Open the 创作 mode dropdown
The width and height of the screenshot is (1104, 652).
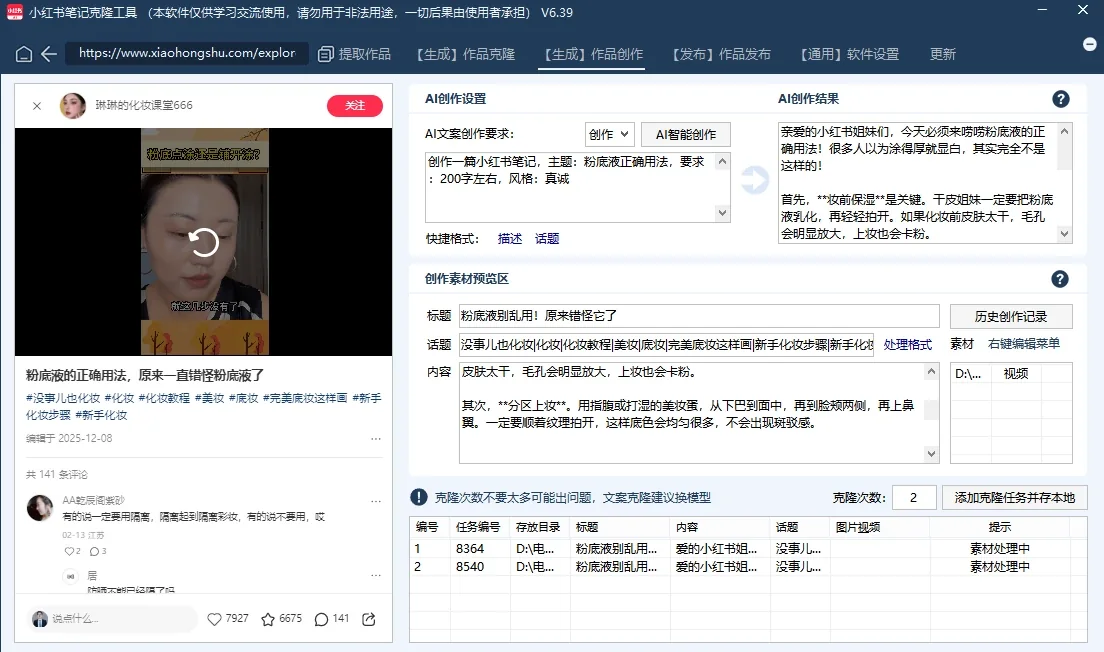click(x=610, y=134)
